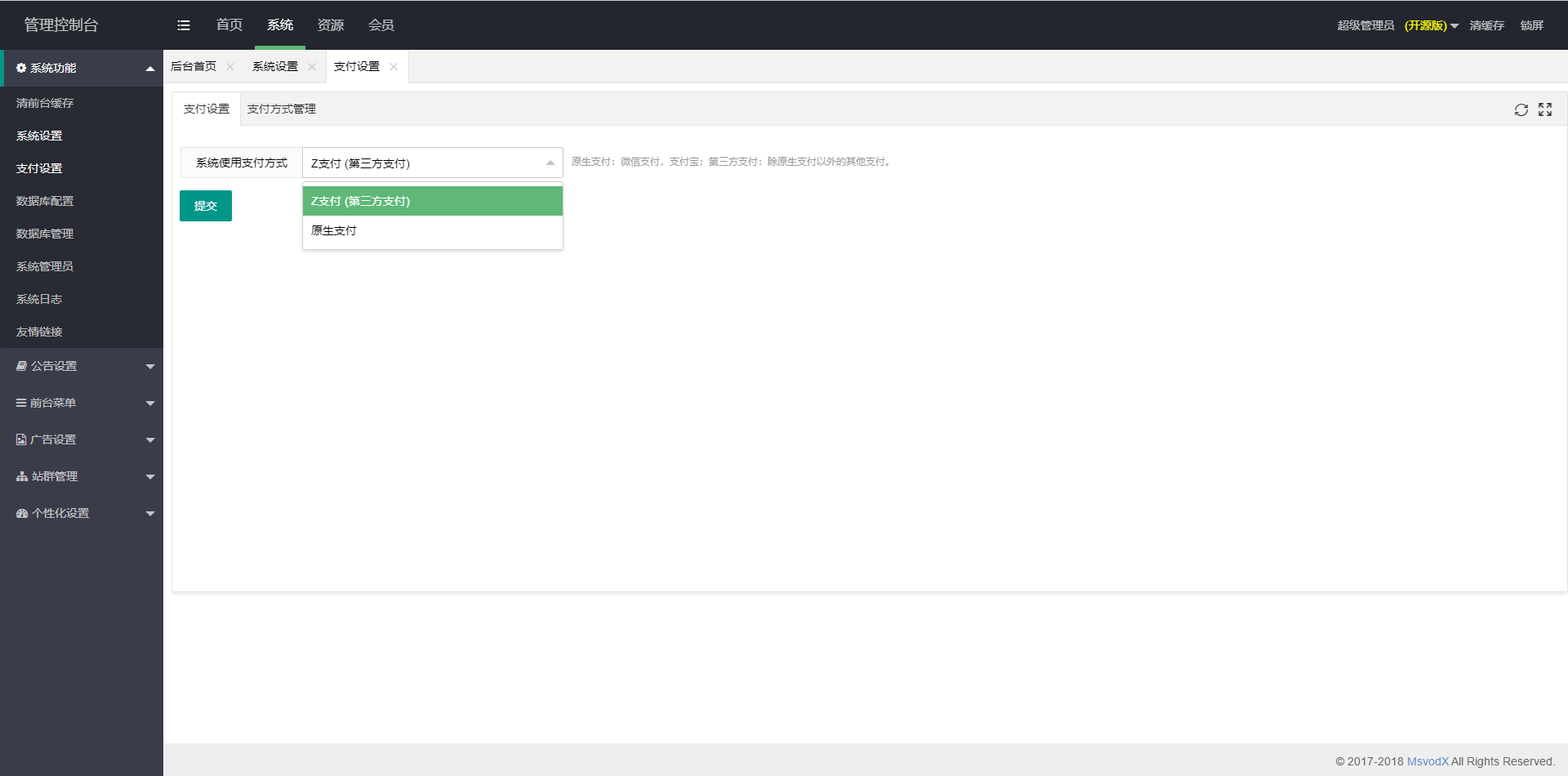Screen dimensions: 1568x776
Task: Switch to the 支付方式管理 tab
Action: coord(282,109)
